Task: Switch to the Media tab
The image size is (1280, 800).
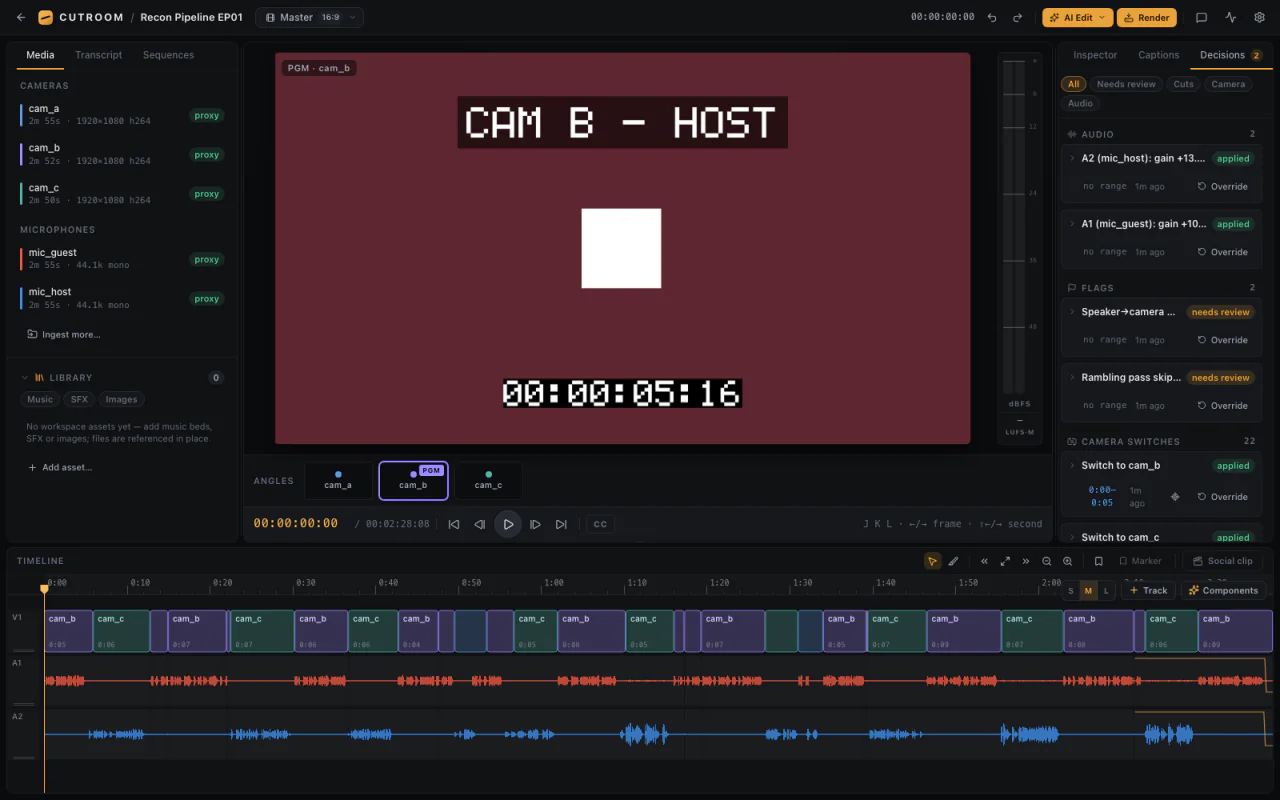Action: click(x=40, y=55)
